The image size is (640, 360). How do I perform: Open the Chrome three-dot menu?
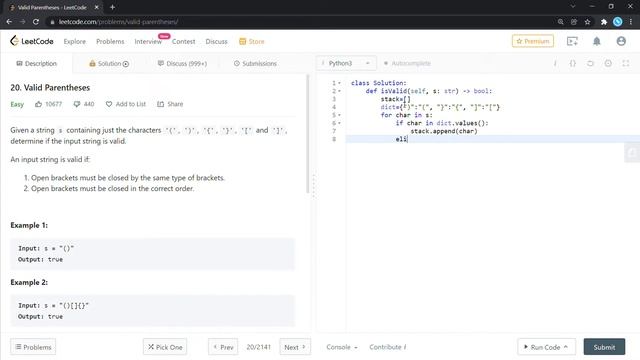pyautogui.click(x=631, y=22)
